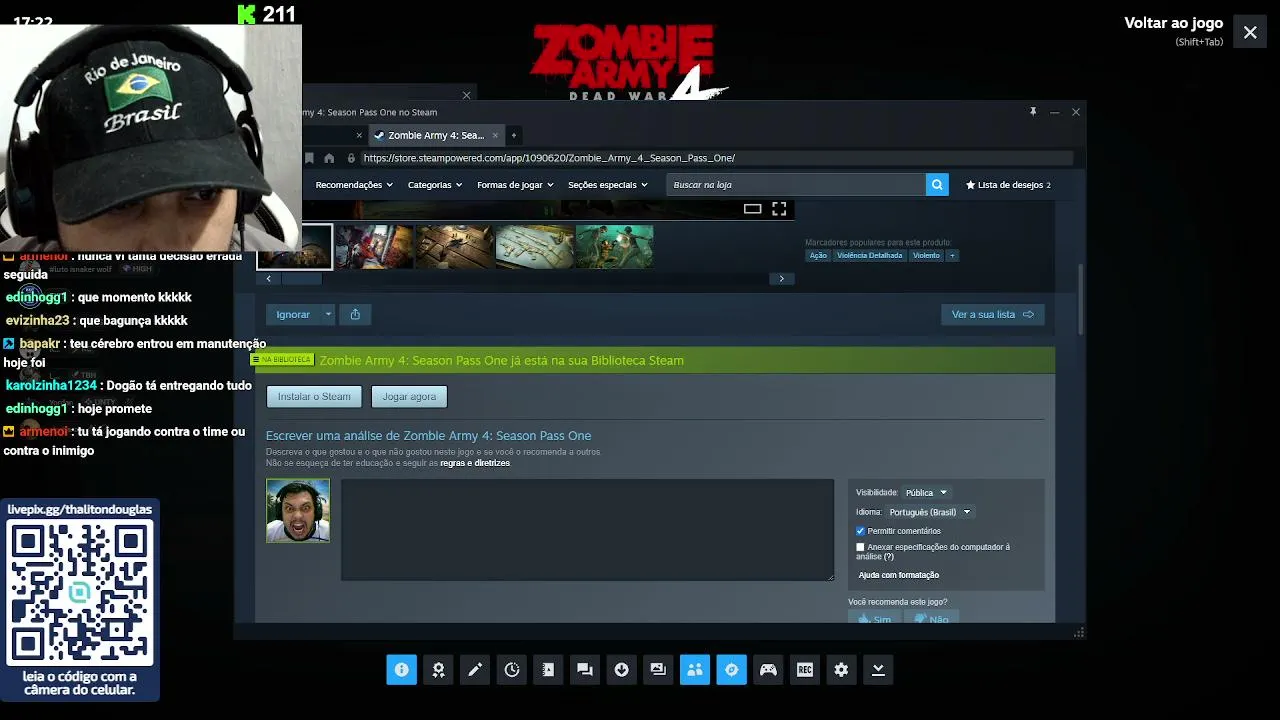This screenshot has height=720, width=1280.
Task: Click the NA BIBLIOTECA library badge
Action: click(283, 360)
